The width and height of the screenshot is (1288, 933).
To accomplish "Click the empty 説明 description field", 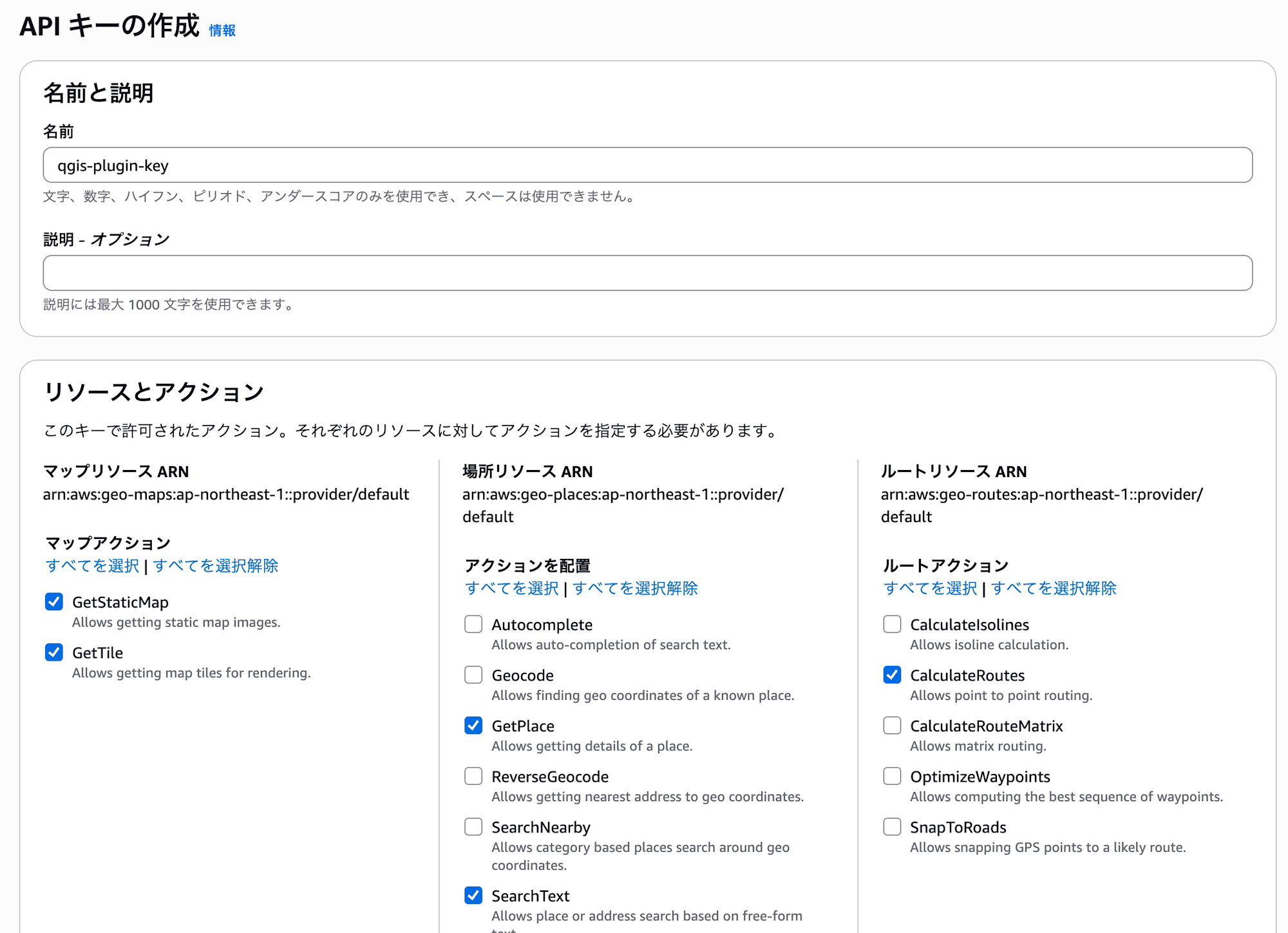I will (644, 272).
